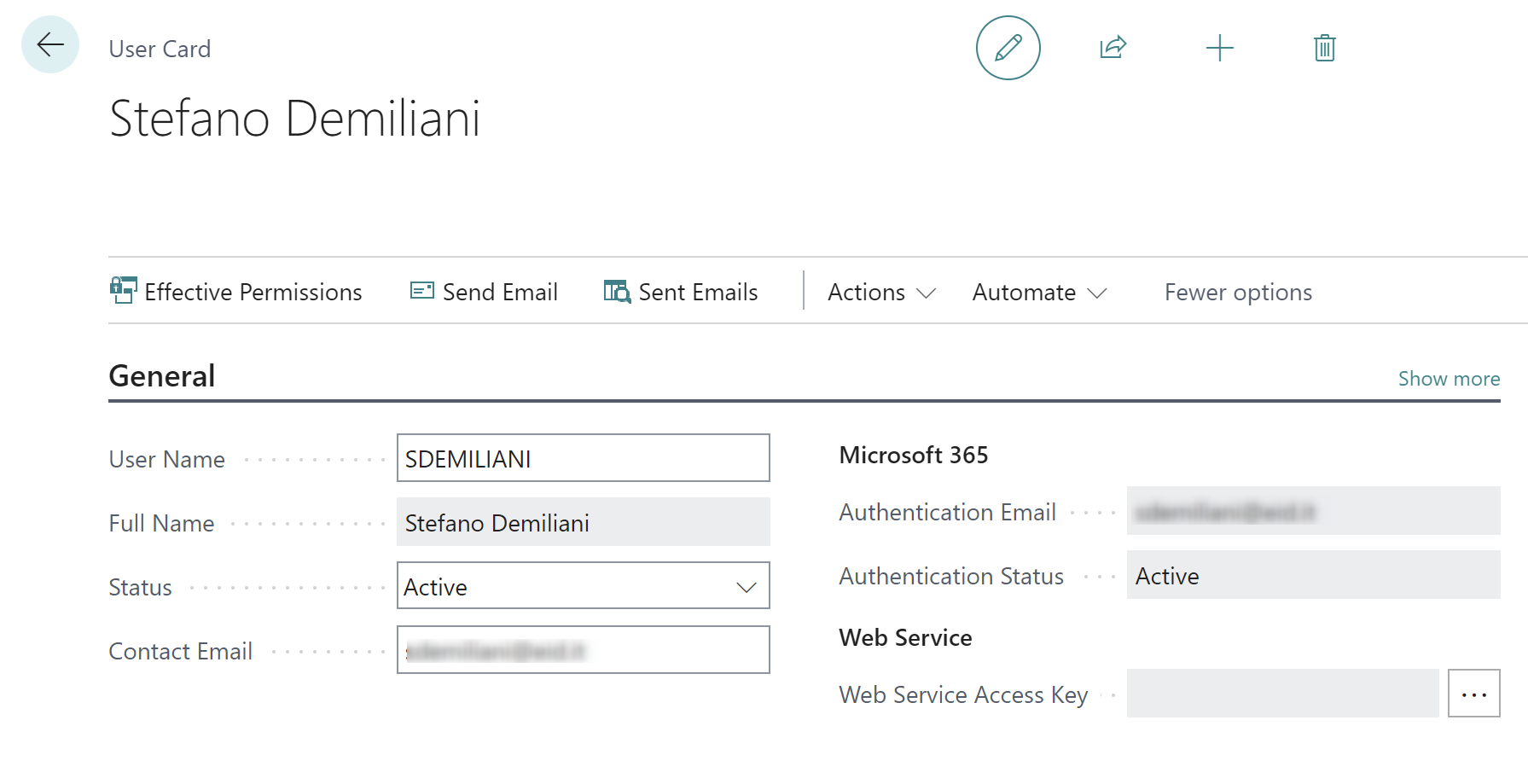Click the Sent Emails icon
The width and height of the screenshot is (1528, 784).
tap(617, 291)
